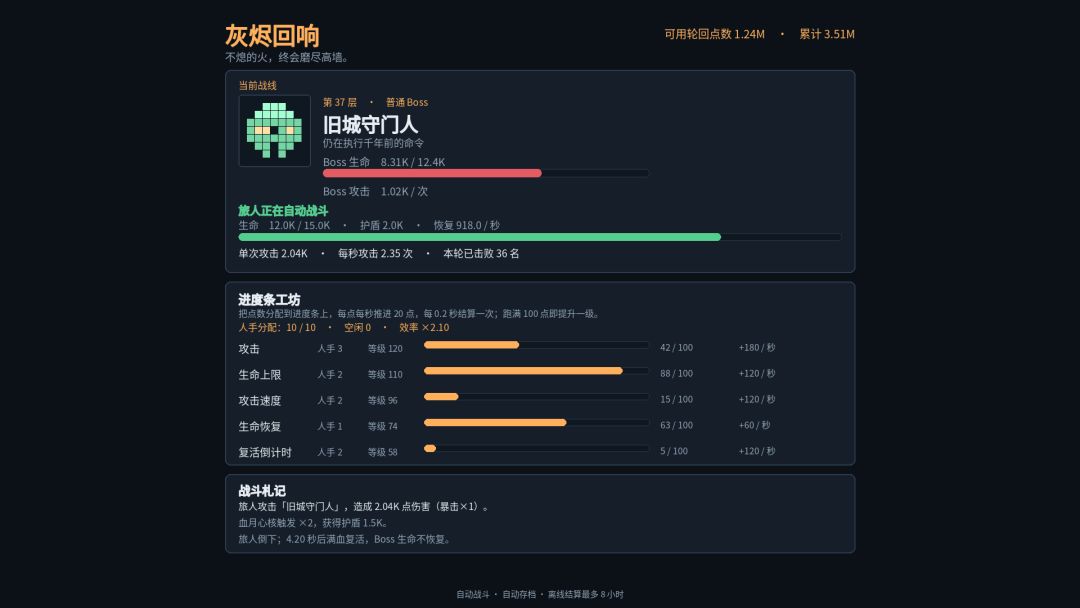Click 人手 3 in 攻击 row
1080x608 pixels.
click(x=330, y=348)
